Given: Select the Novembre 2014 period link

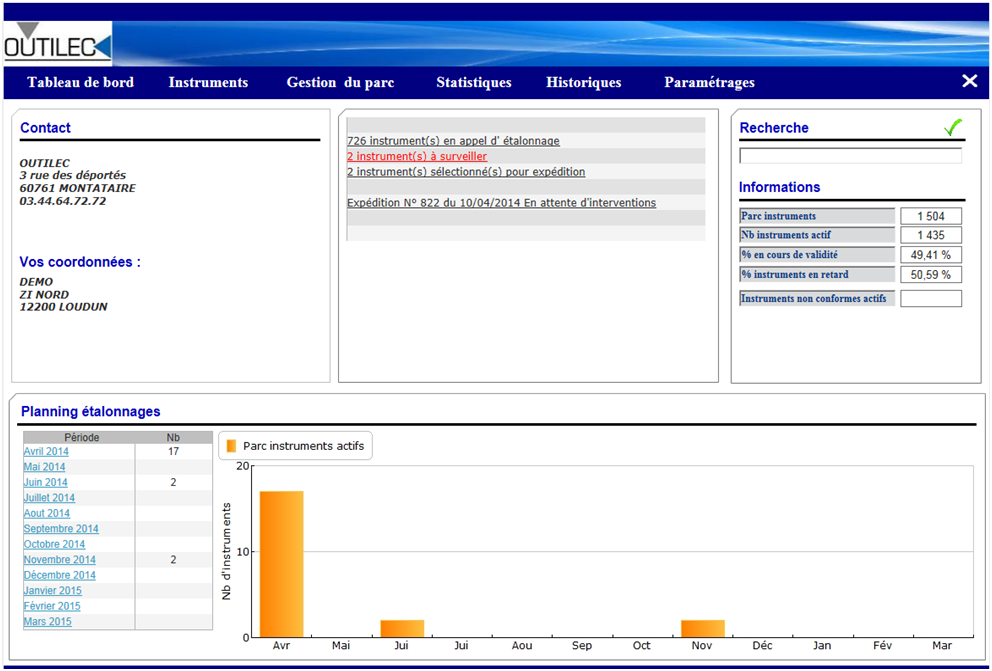Looking at the screenshot, I should tap(60, 560).
